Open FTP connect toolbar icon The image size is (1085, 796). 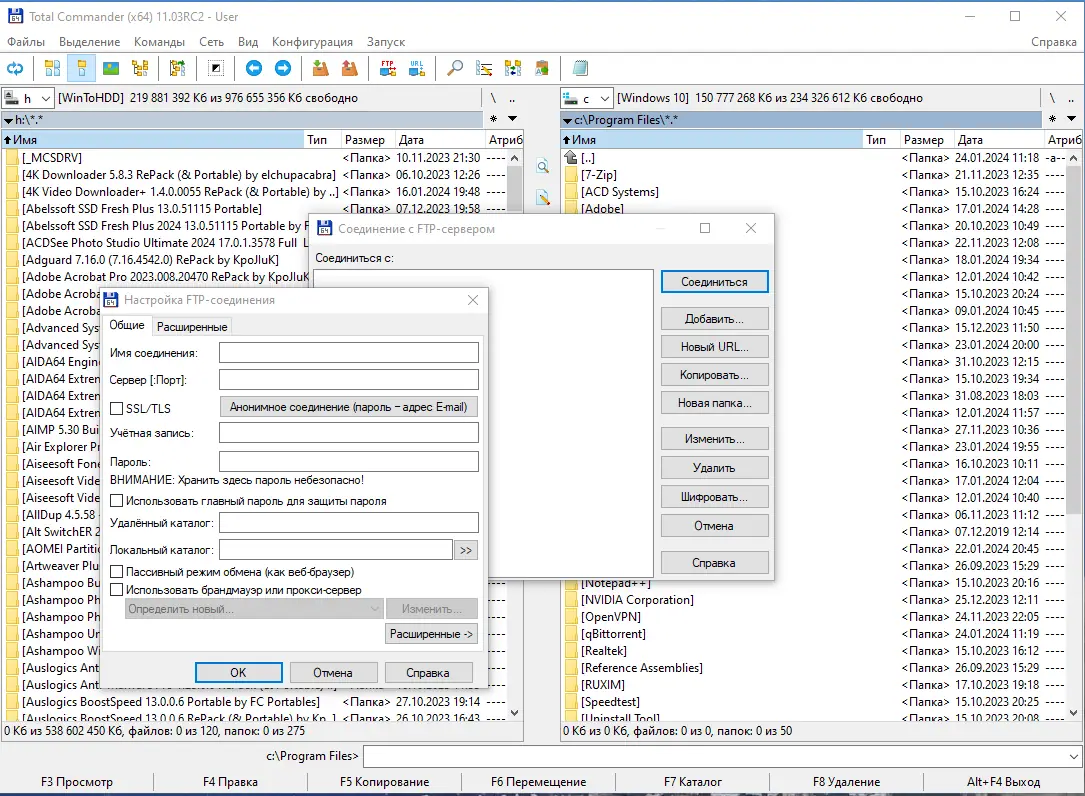click(388, 68)
